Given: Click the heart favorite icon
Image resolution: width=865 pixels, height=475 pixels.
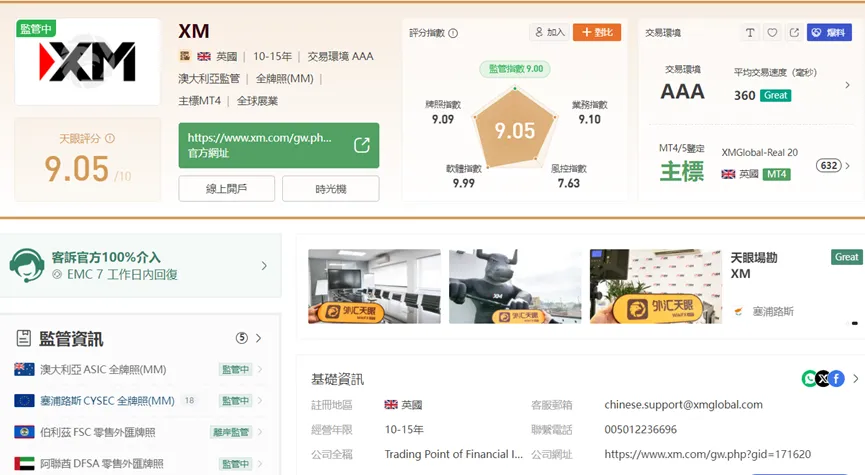Looking at the screenshot, I should (772, 33).
